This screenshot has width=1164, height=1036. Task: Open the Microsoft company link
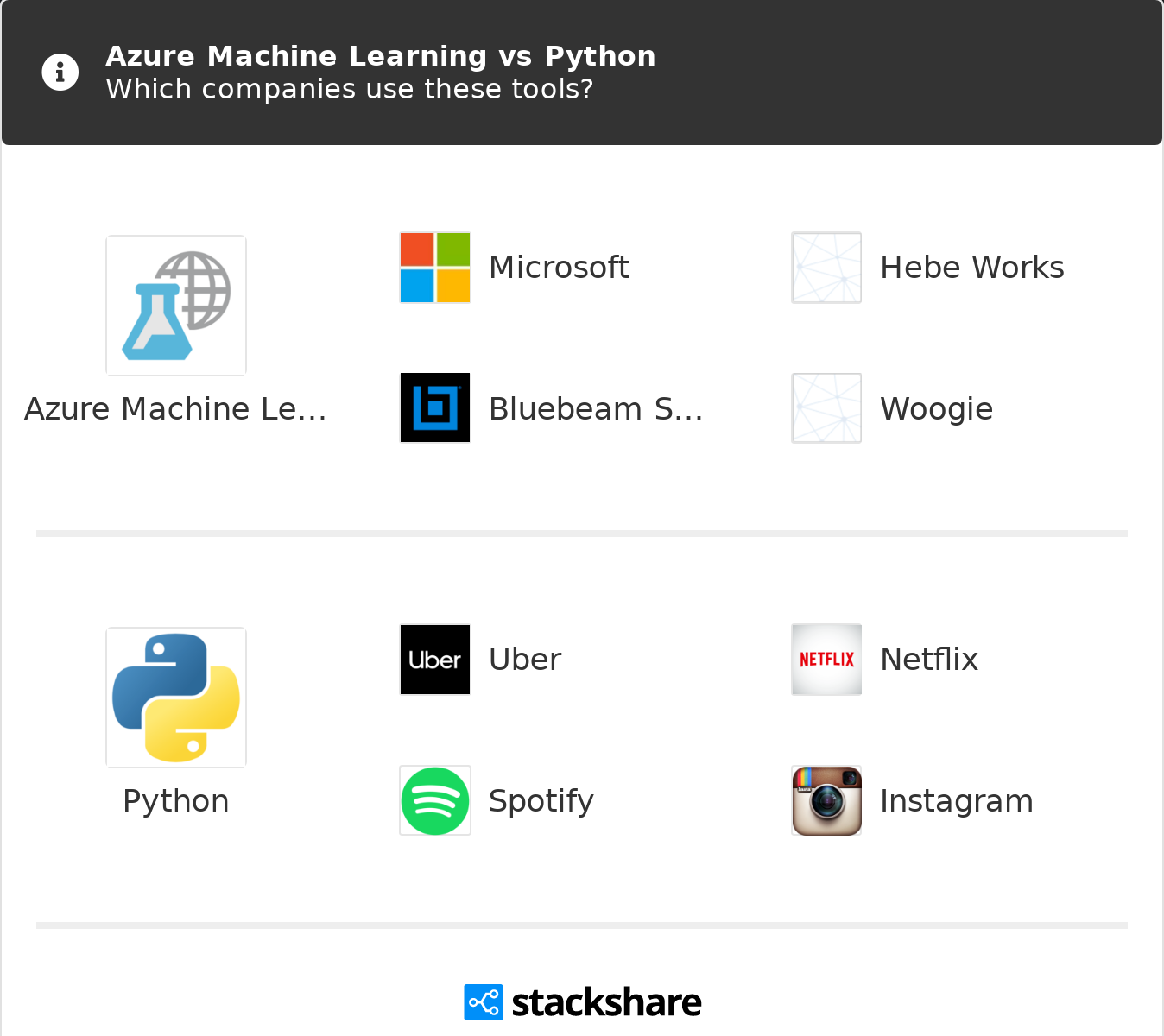[559, 268]
